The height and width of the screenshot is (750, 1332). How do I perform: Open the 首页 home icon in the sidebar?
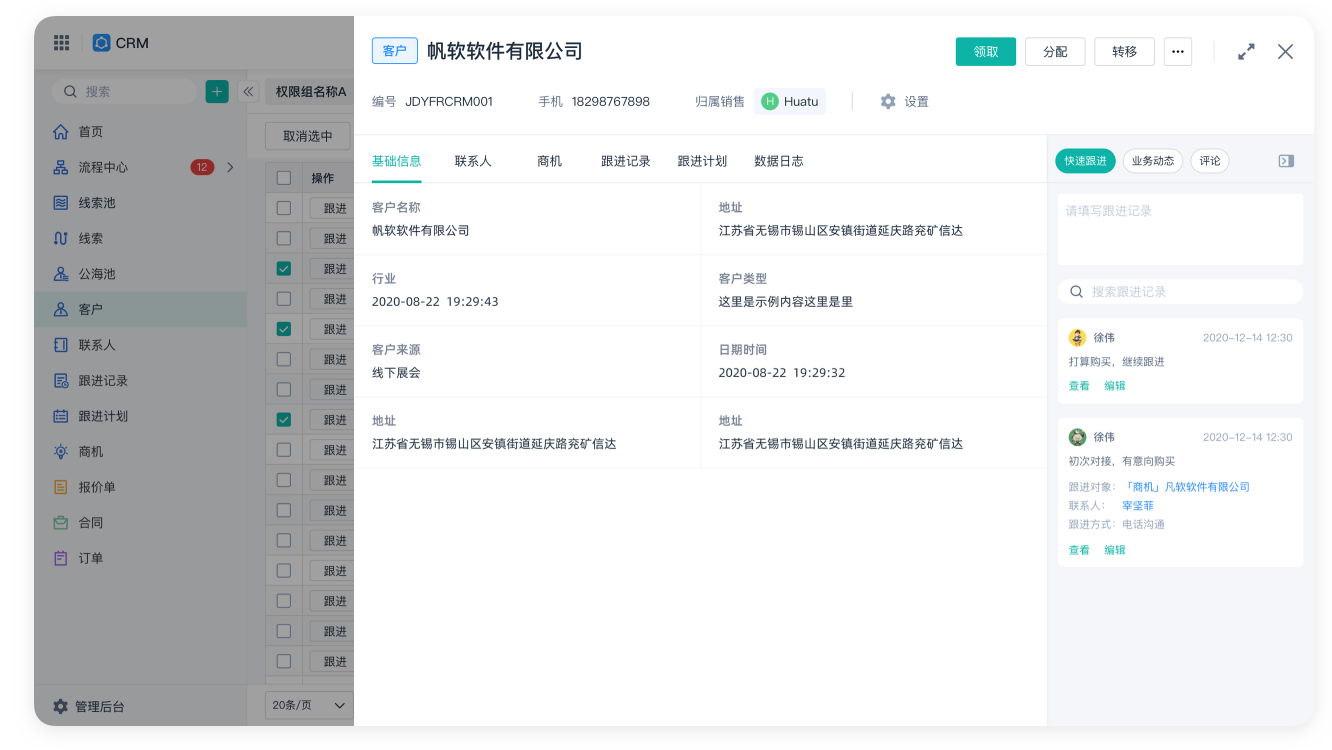61,132
